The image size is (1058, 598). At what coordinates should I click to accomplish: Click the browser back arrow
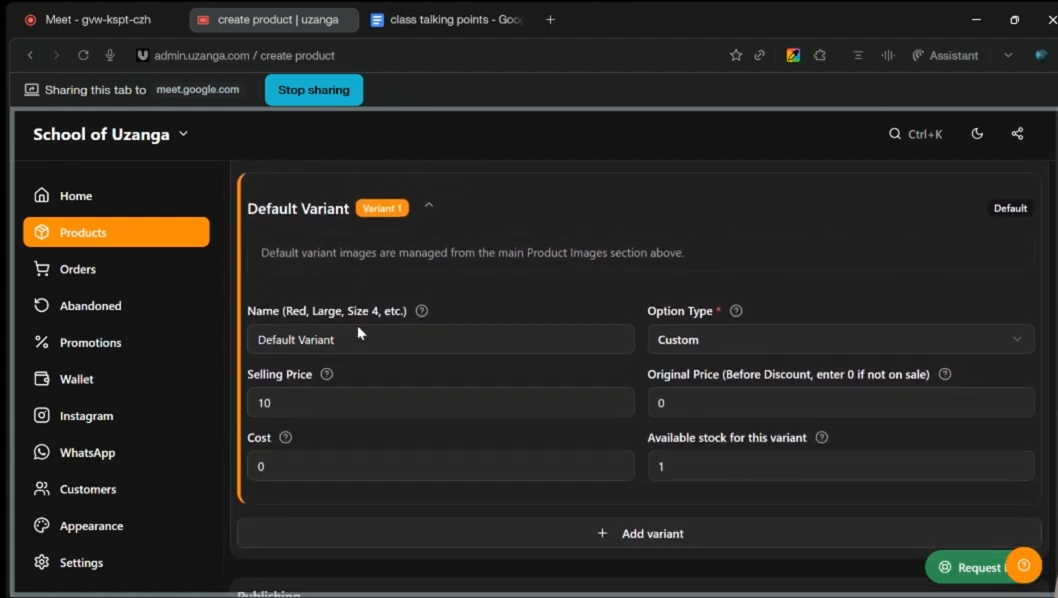(30, 55)
